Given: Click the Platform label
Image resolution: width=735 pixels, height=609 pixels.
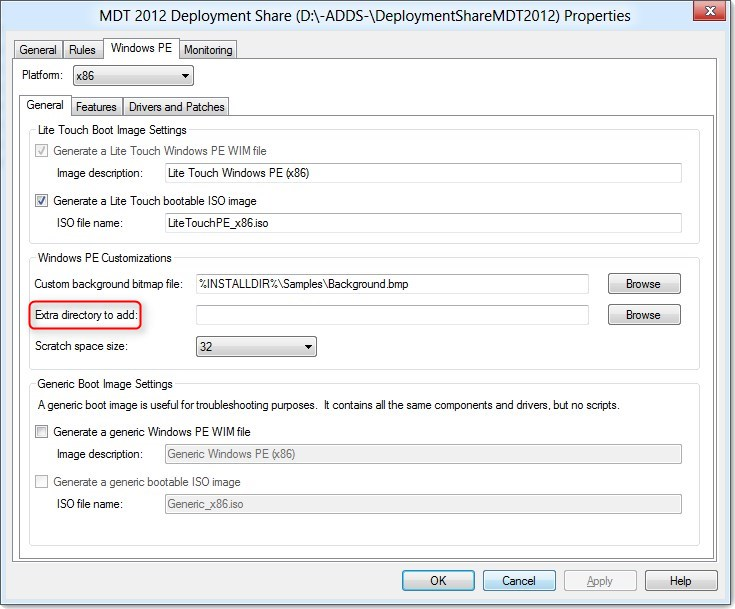Looking at the screenshot, I should 42,75.
